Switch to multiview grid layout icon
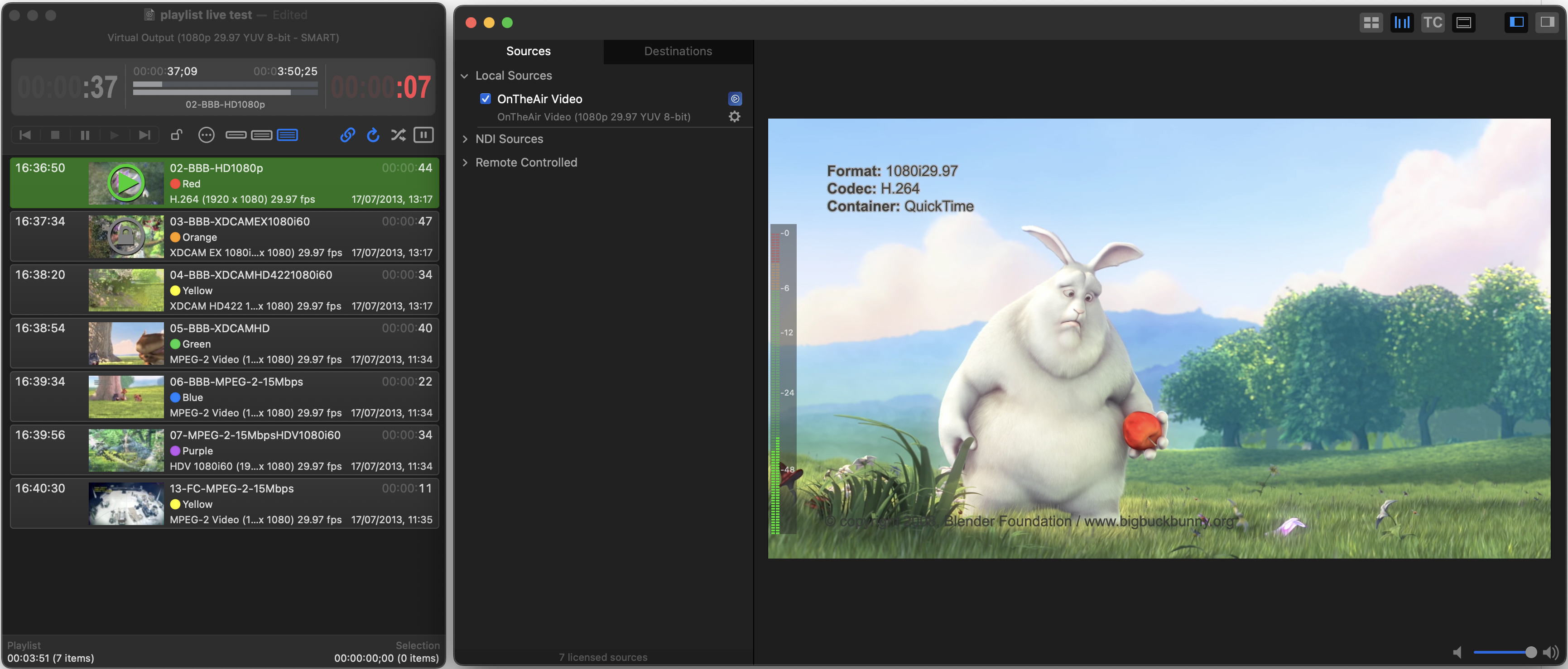Screen dimensions: 1568x669 pyautogui.click(x=1371, y=23)
